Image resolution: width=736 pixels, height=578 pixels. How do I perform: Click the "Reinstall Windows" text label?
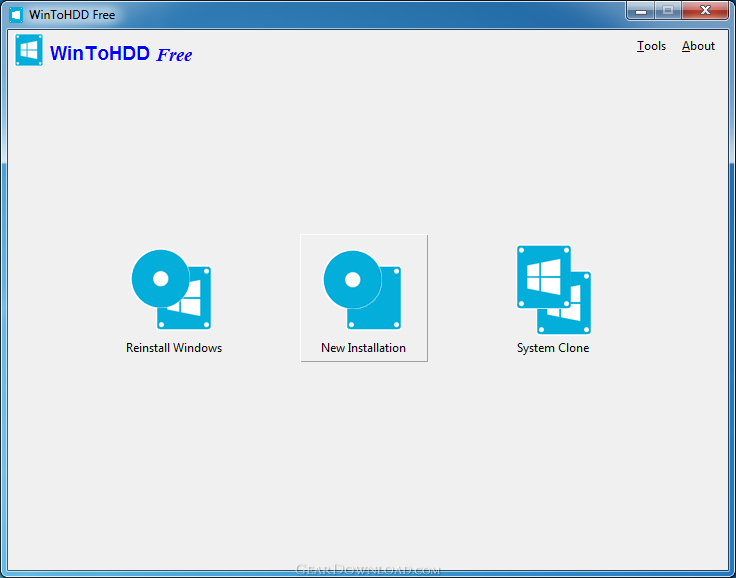point(174,348)
